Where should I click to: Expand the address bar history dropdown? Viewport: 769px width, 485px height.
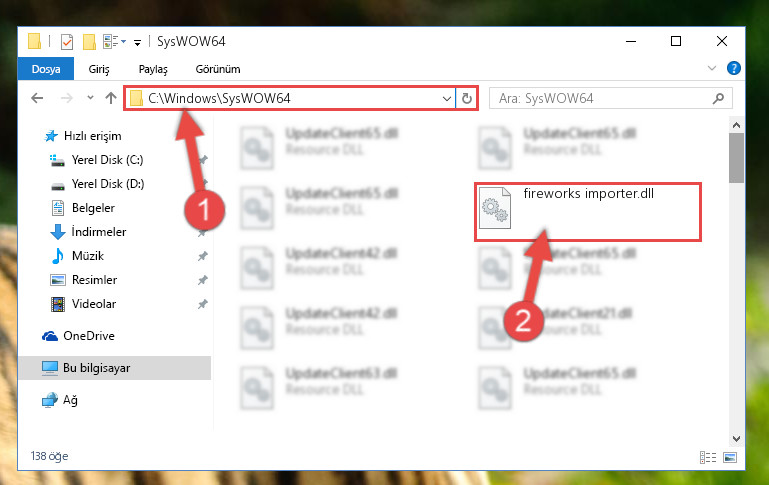[x=446, y=99]
